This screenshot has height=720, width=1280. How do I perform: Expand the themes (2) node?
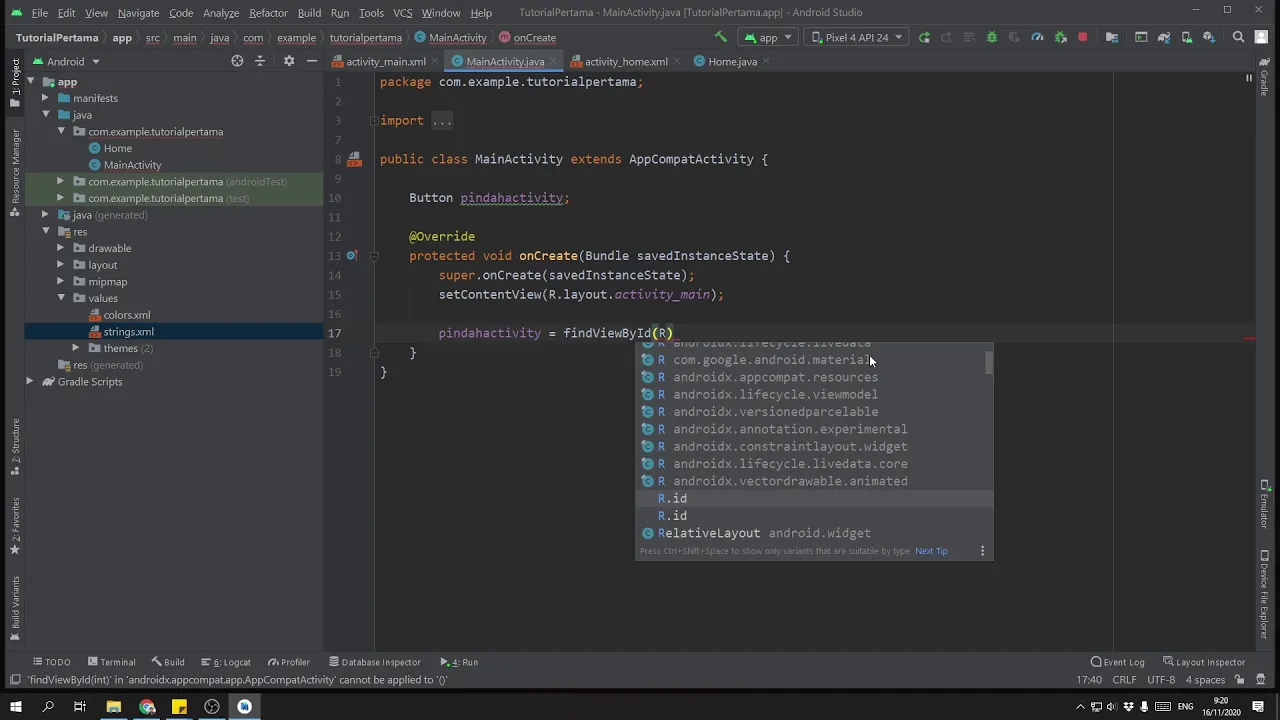tap(76, 348)
